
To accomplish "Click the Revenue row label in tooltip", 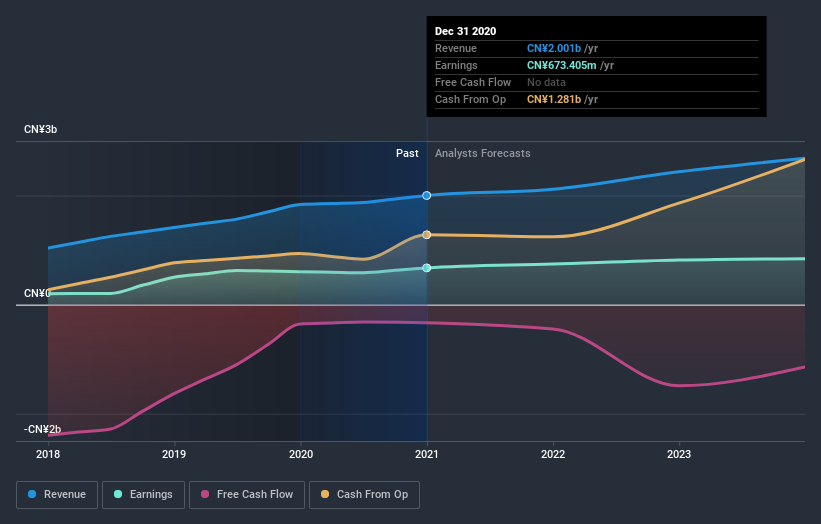I will click(x=456, y=48).
